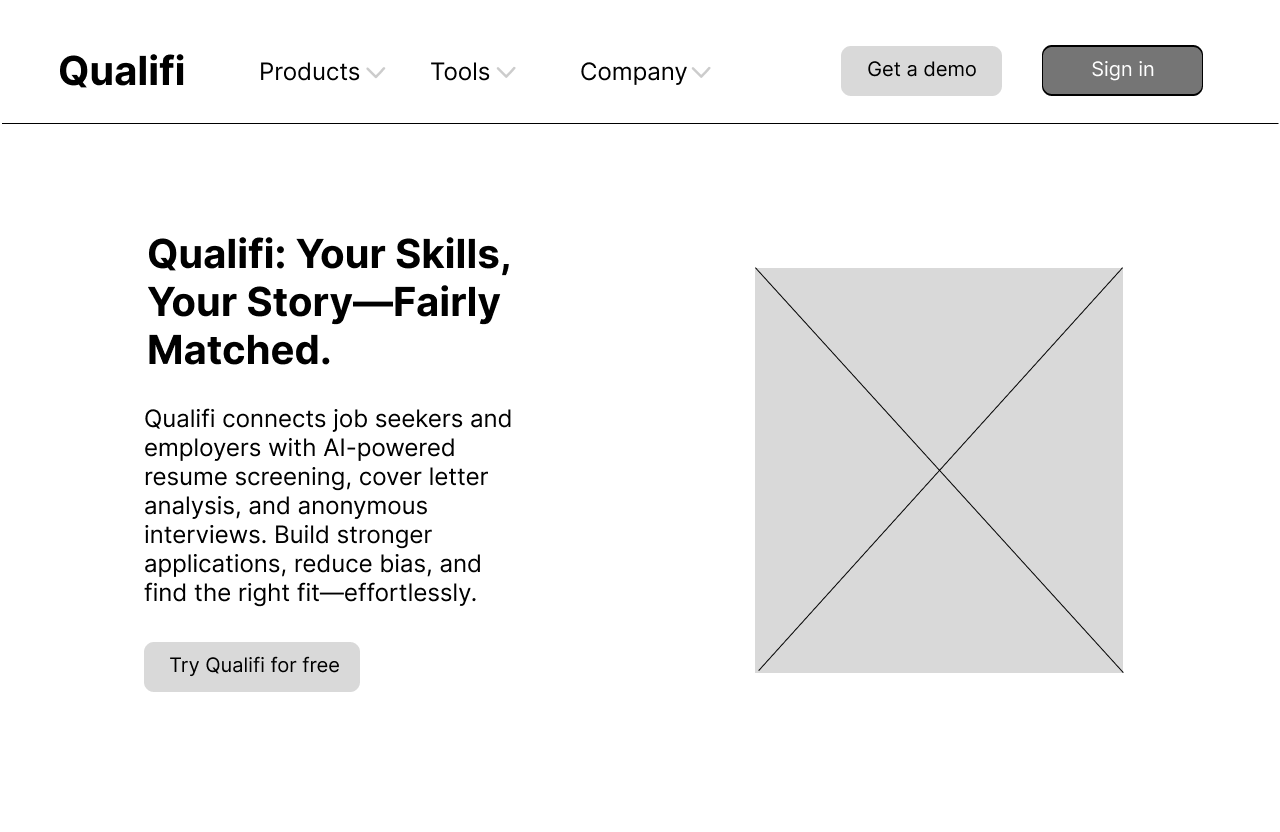Click the 'Your Story—Fairly' headline line
Viewport: 1280px width, 832px height.
(x=323, y=302)
